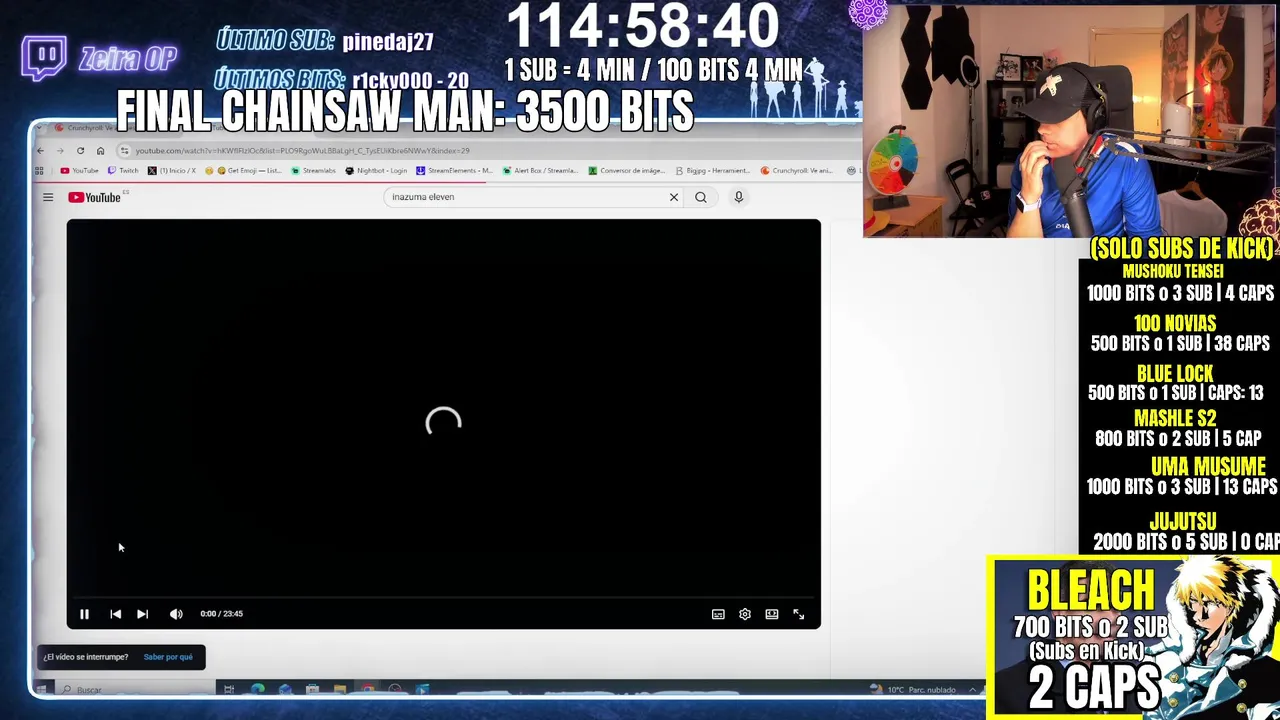Viewport: 1280px width, 720px height.
Task: Click 'Saber por qué' link
Action: coord(168,657)
